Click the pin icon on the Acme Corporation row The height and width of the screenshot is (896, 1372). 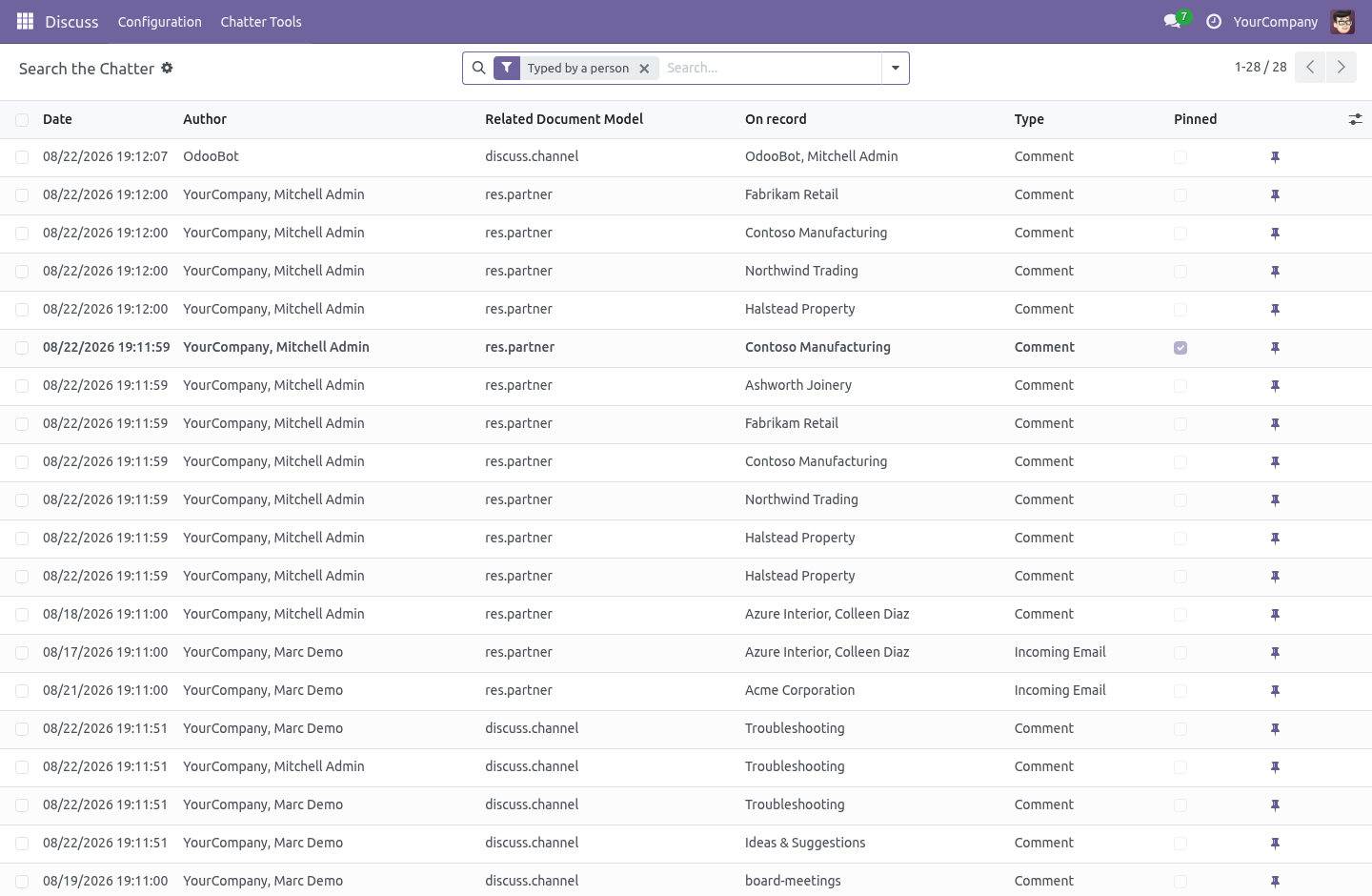[1275, 691]
